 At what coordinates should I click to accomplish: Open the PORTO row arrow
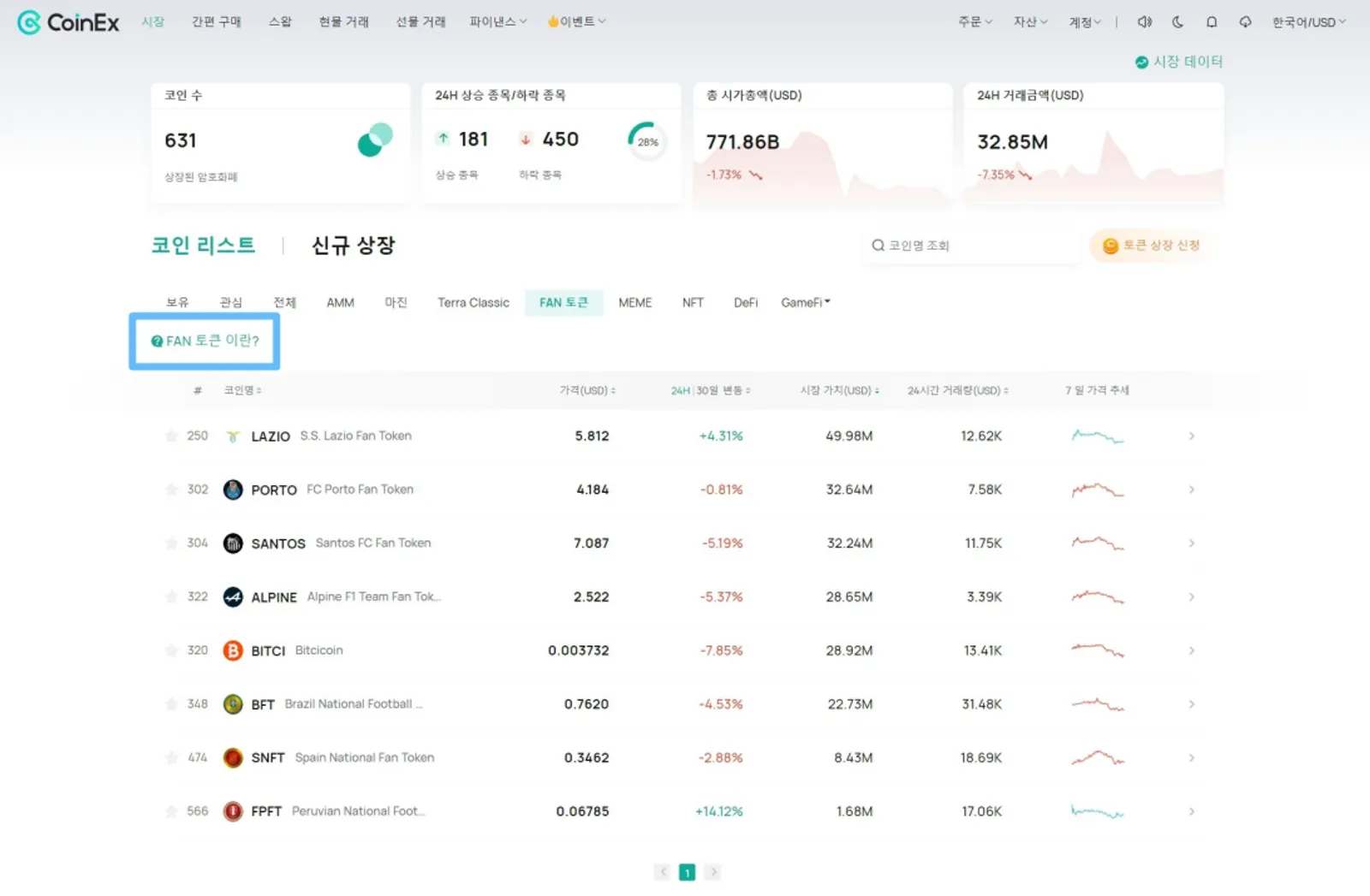[1191, 490]
